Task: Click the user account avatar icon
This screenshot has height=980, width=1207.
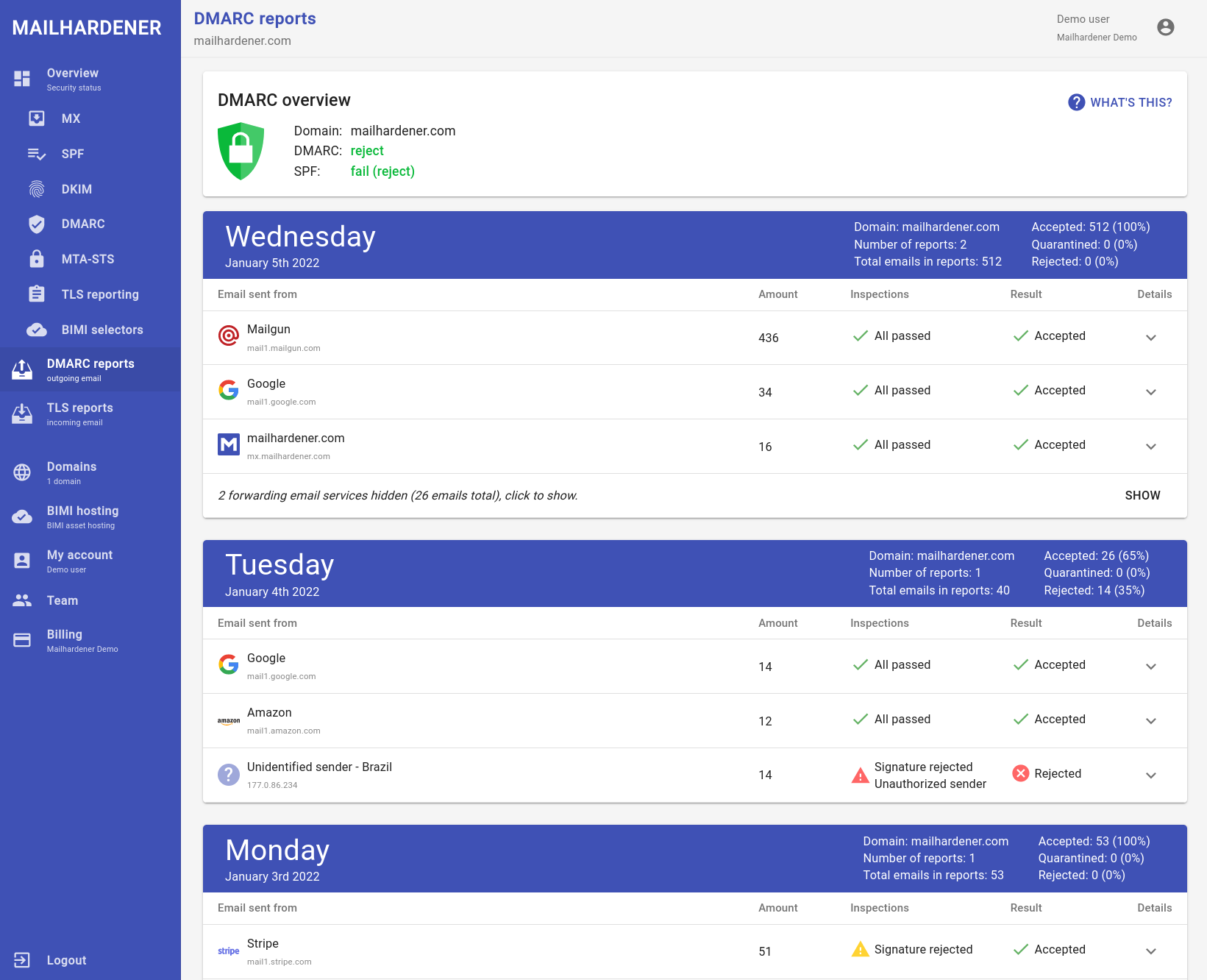Action: [x=1165, y=27]
